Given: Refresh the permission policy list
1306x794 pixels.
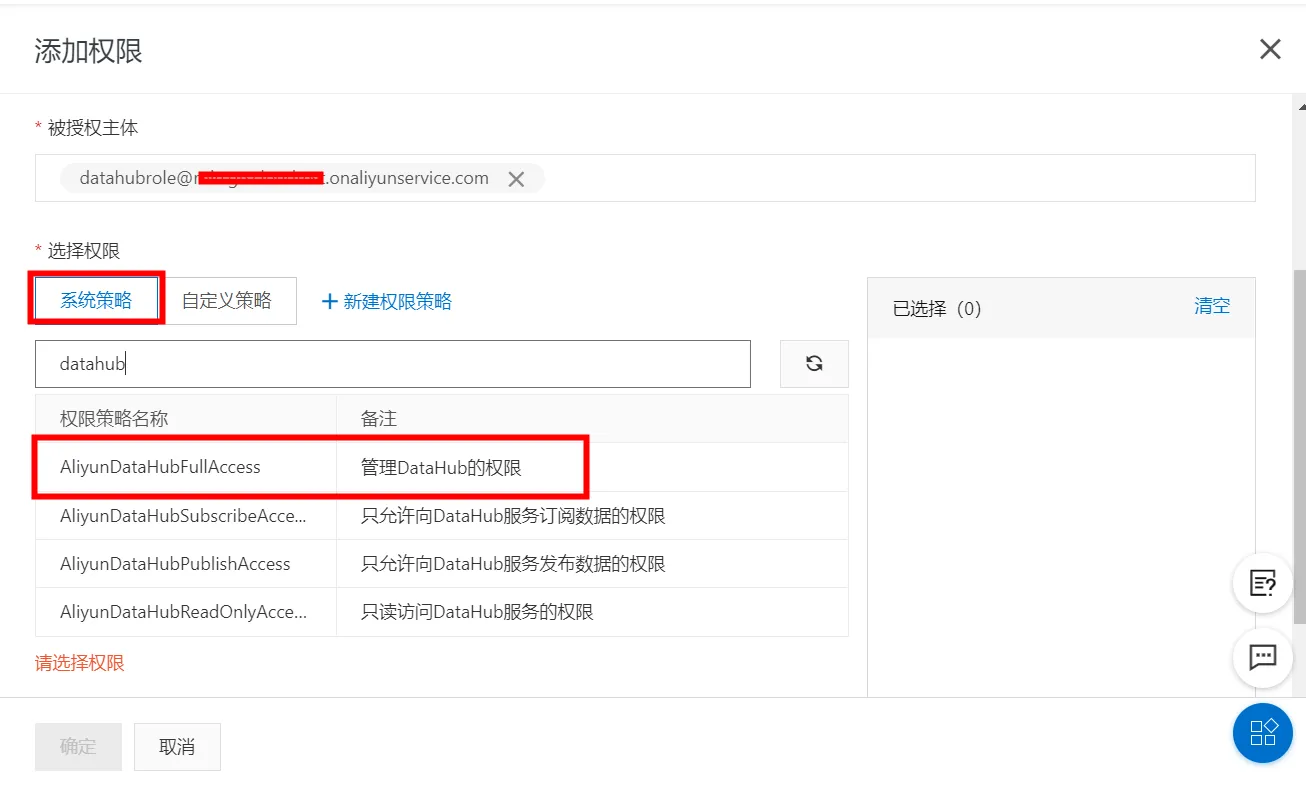Looking at the screenshot, I should point(814,364).
